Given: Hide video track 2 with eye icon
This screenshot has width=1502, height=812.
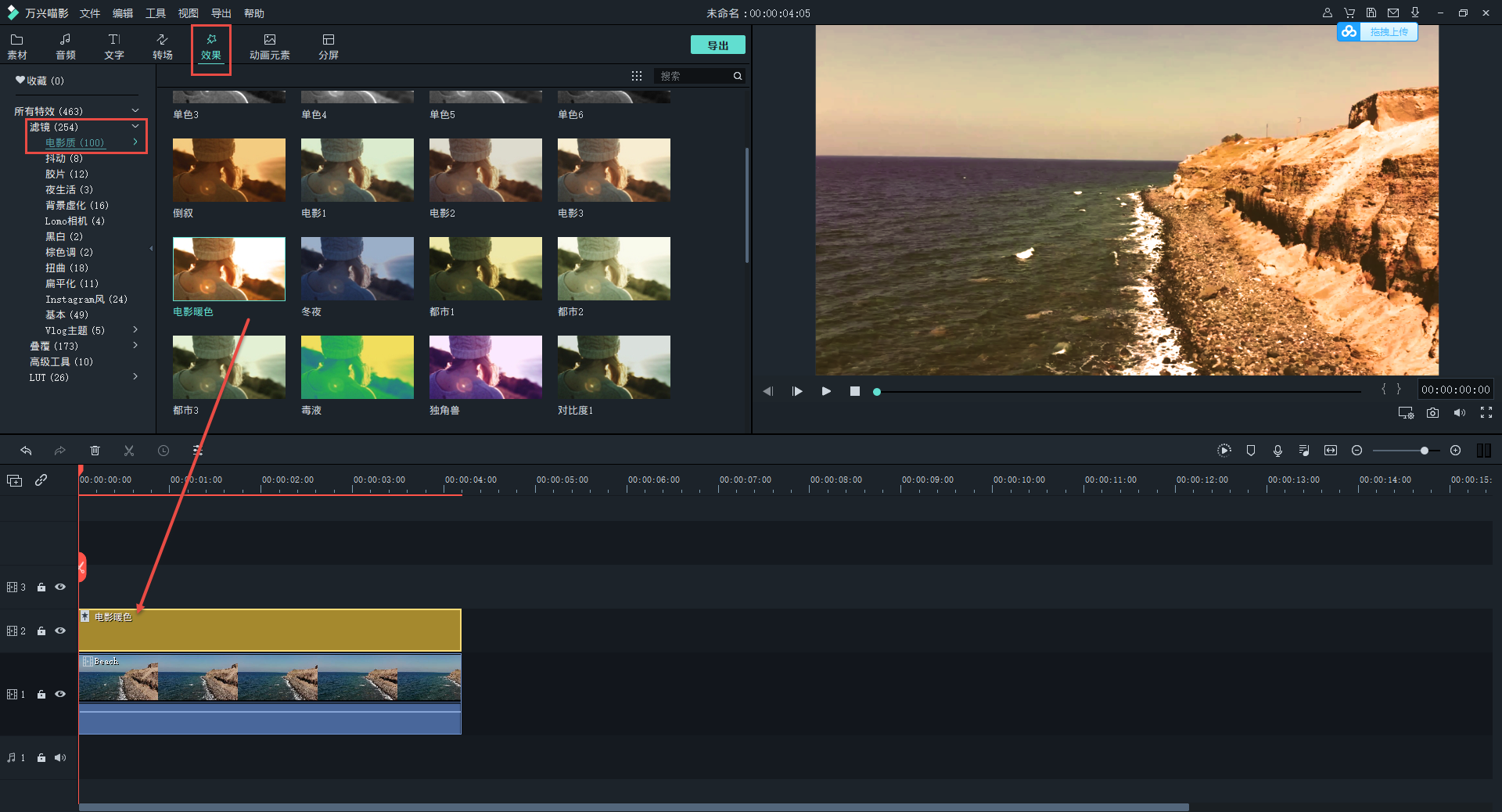Looking at the screenshot, I should pos(60,631).
